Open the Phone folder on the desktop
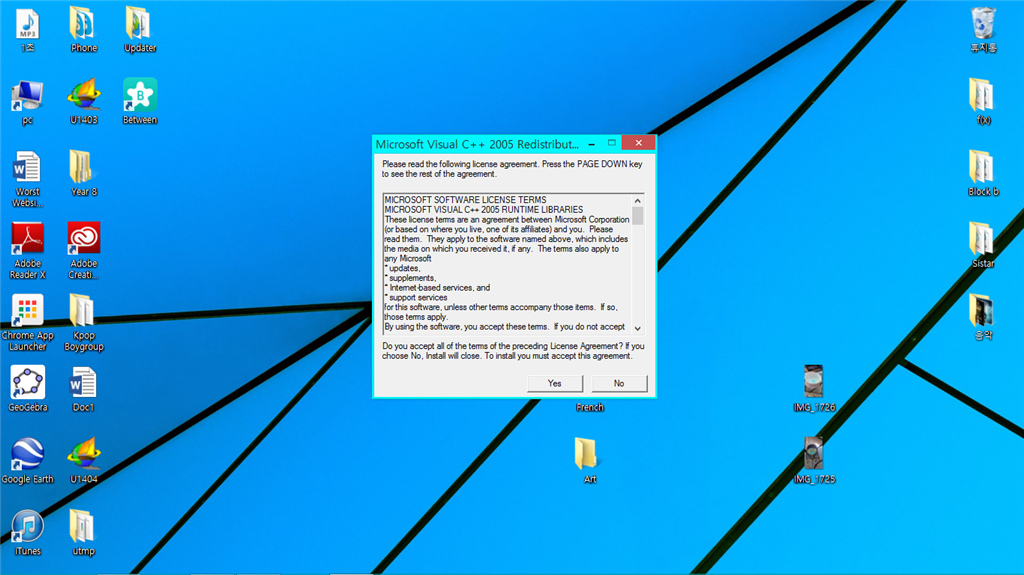The height and width of the screenshot is (575, 1024). point(82,24)
